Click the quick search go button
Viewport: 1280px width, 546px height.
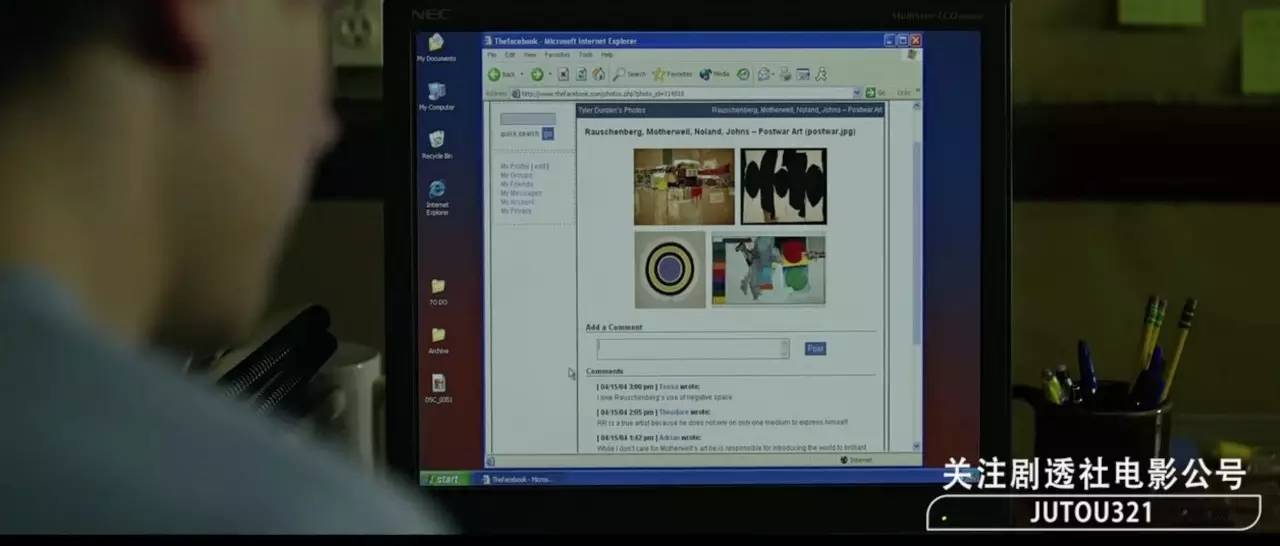pyautogui.click(x=548, y=133)
